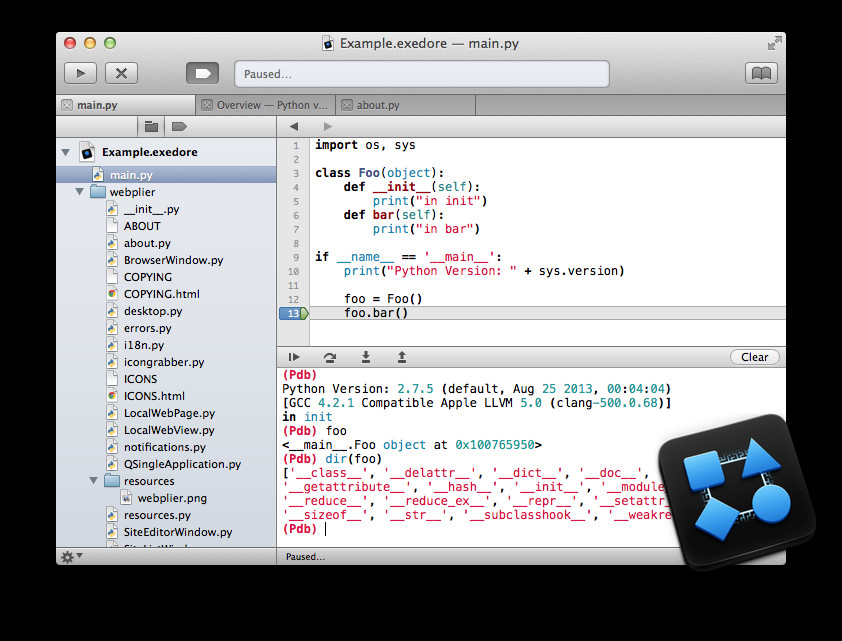Image resolution: width=842 pixels, height=641 pixels.
Task: Click the Chrome icon beside COPYING.html
Action: pyautogui.click(x=112, y=294)
